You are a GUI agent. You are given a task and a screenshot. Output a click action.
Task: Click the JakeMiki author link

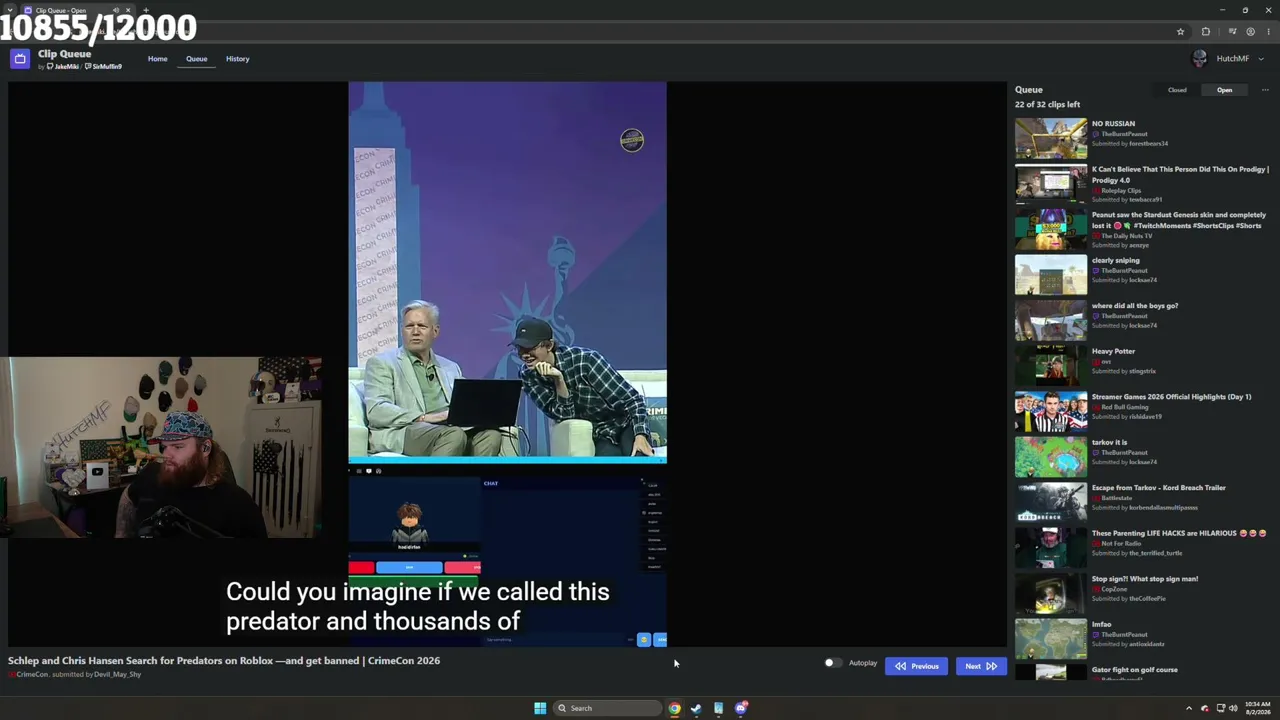[x=67, y=67]
